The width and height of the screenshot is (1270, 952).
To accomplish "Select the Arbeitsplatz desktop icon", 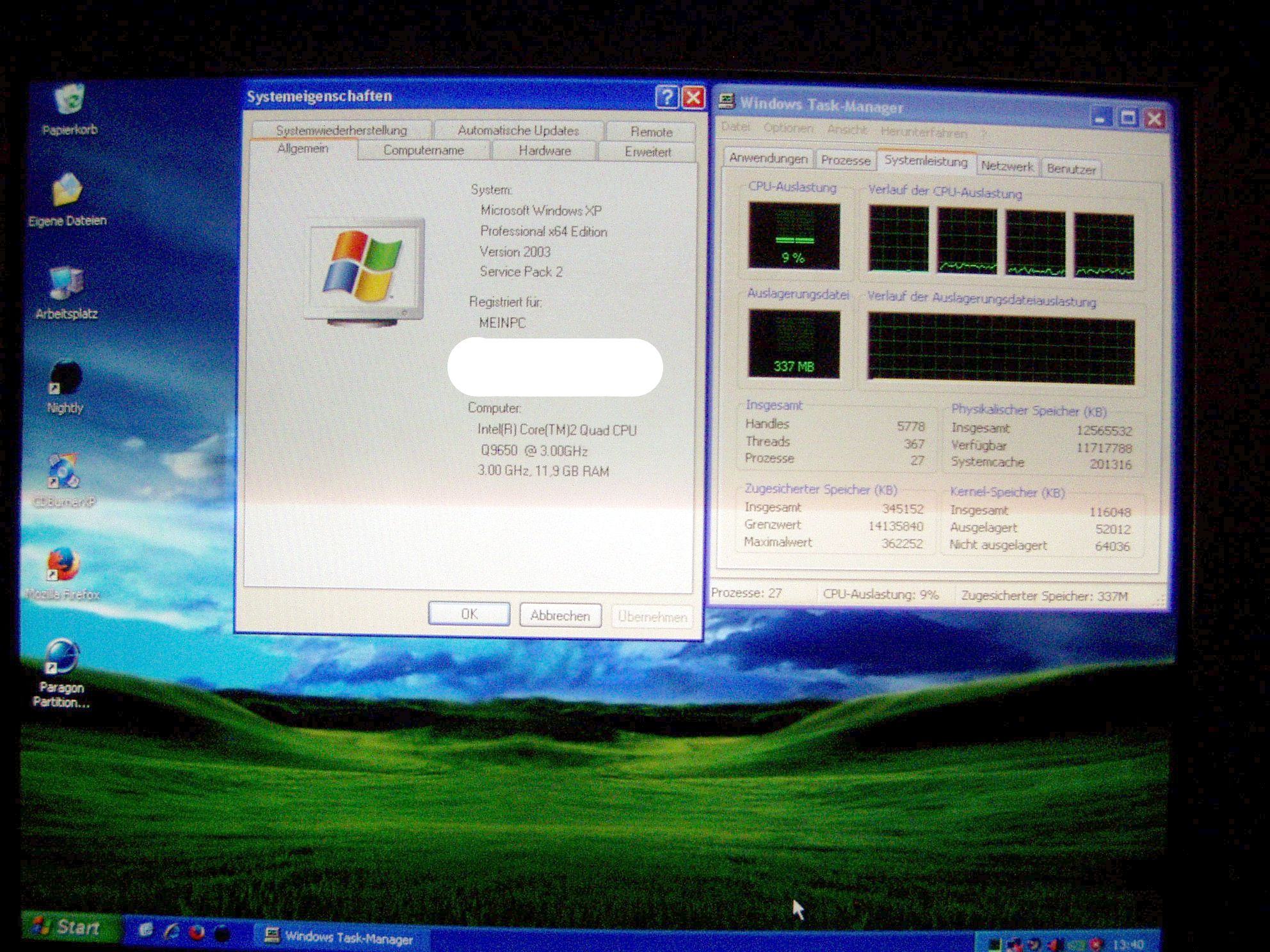I will pyautogui.click(x=66, y=293).
